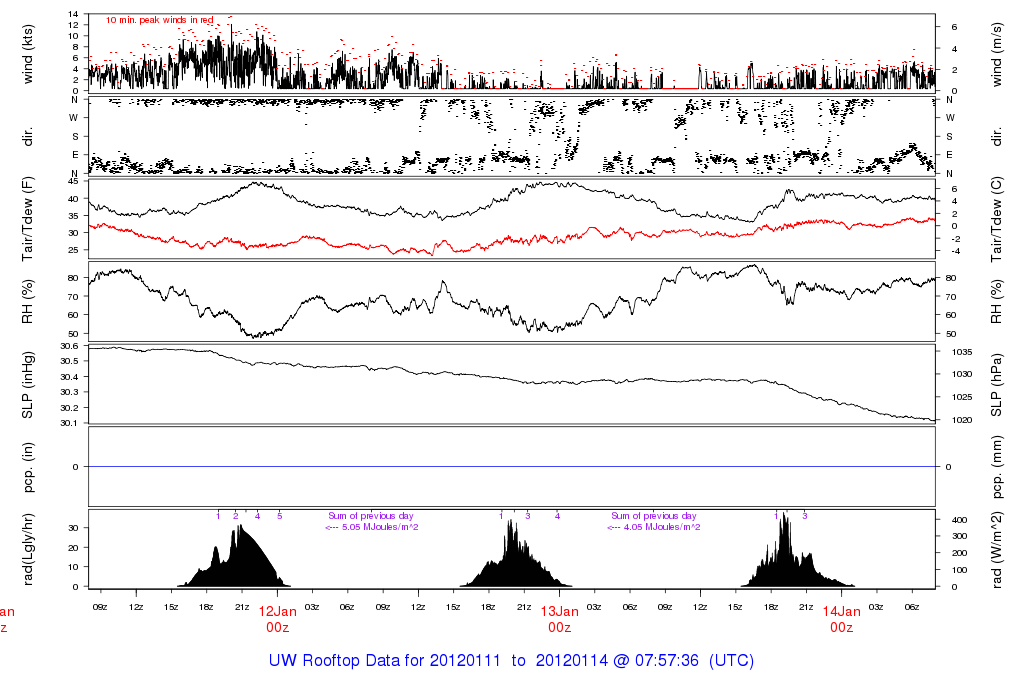This screenshot has height=700, width=1024.
Task: Select the red "13Jan" date label
Action: click(560, 612)
